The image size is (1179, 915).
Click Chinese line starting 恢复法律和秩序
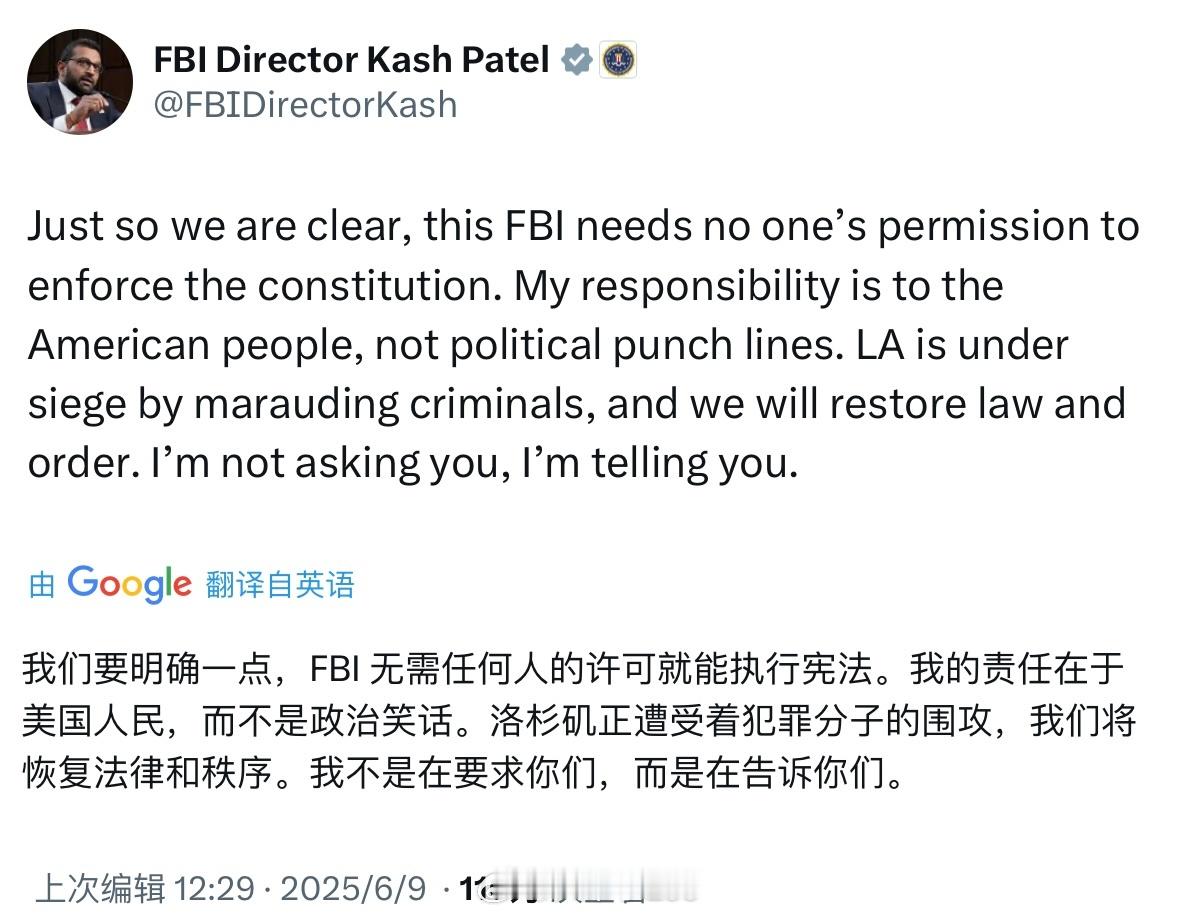(463, 772)
